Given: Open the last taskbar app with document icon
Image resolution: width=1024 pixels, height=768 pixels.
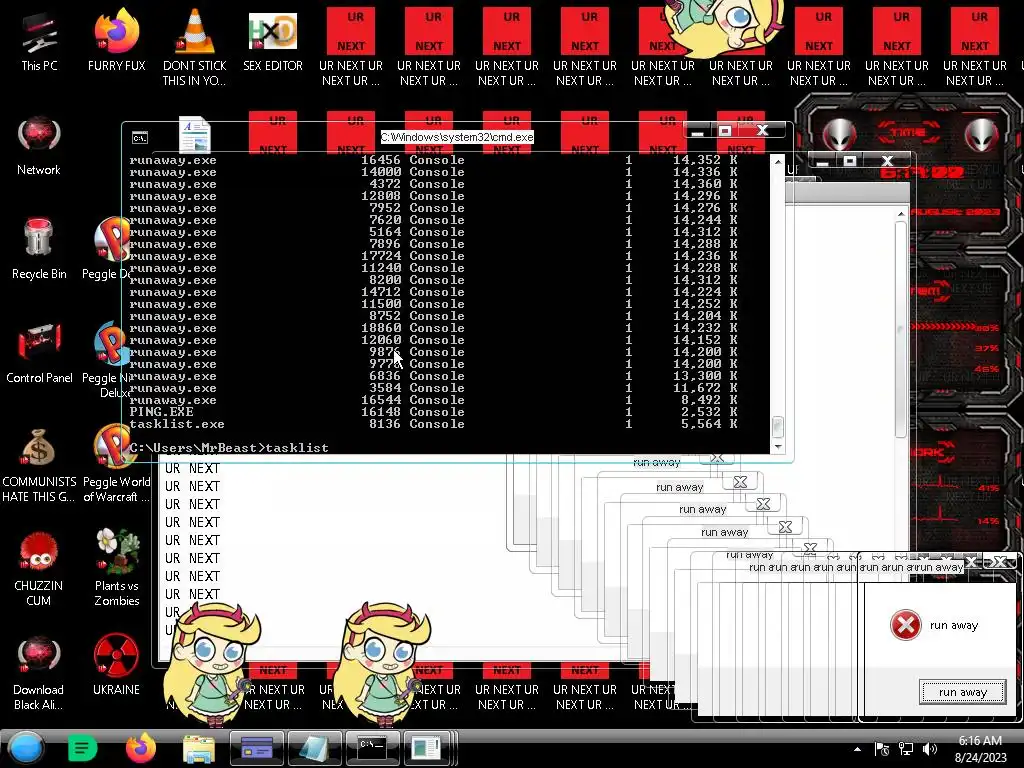Looking at the screenshot, I should click(x=428, y=748).
